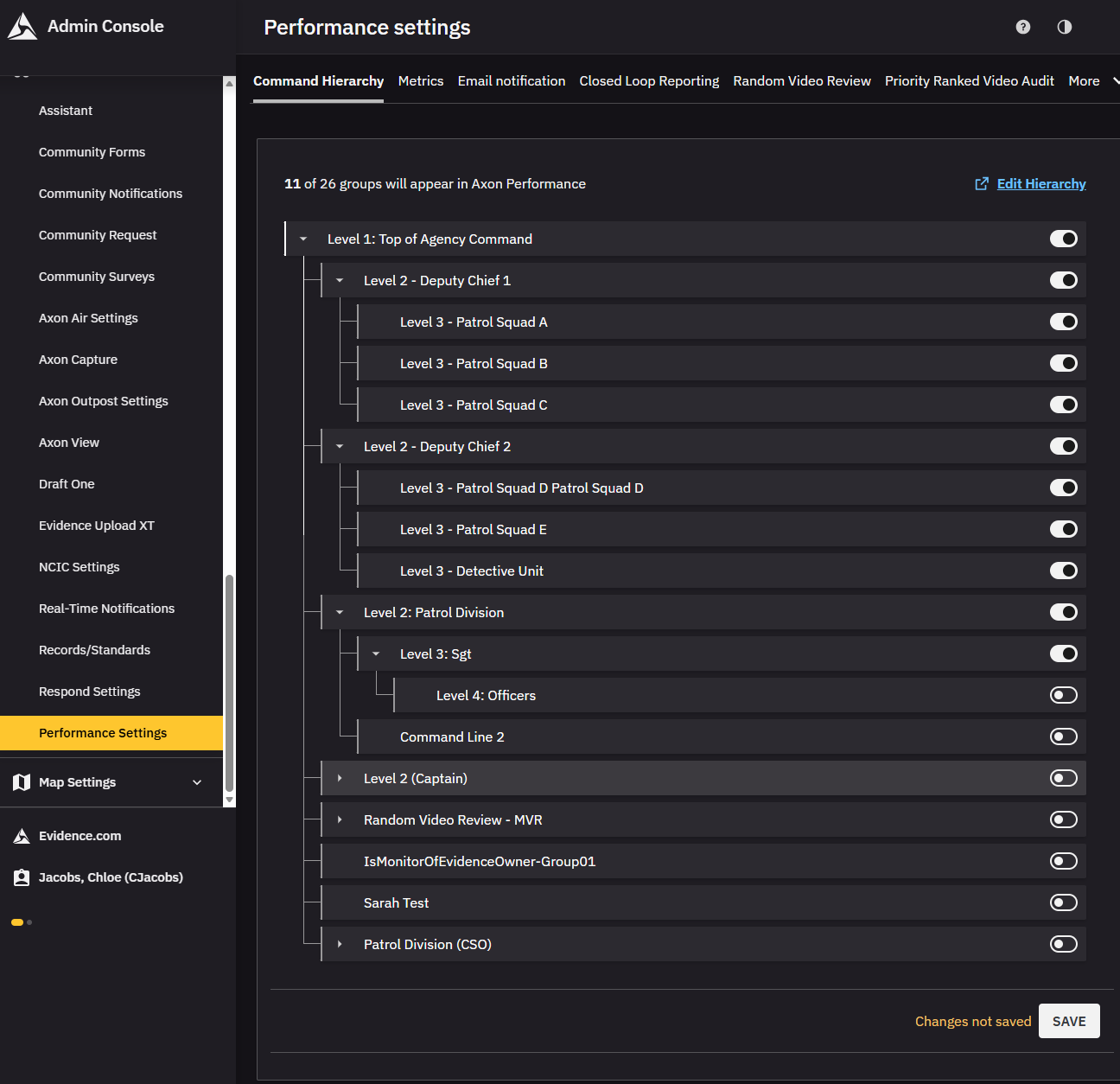Open the help question mark icon
This screenshot has height=1084, width=1120.
[x=1023, y=27]
